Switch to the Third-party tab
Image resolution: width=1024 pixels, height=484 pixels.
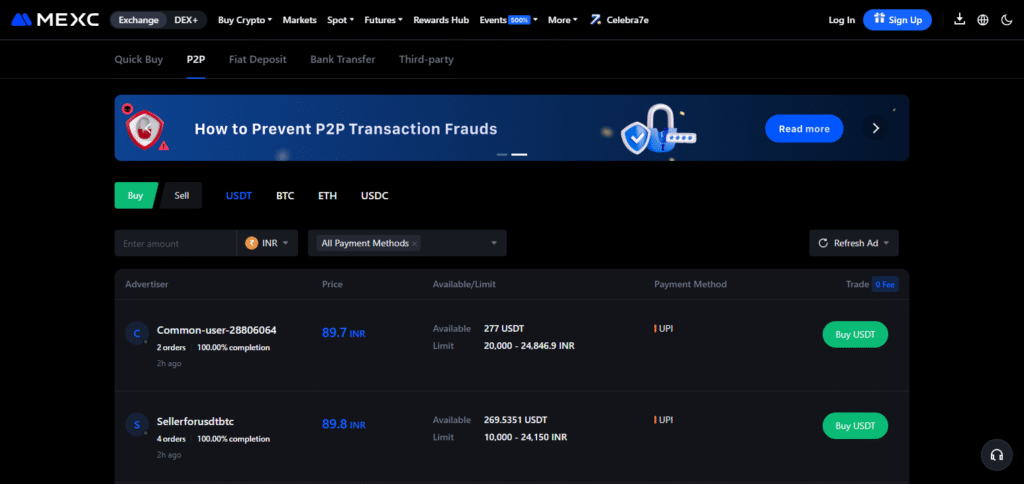pos(426,59)
